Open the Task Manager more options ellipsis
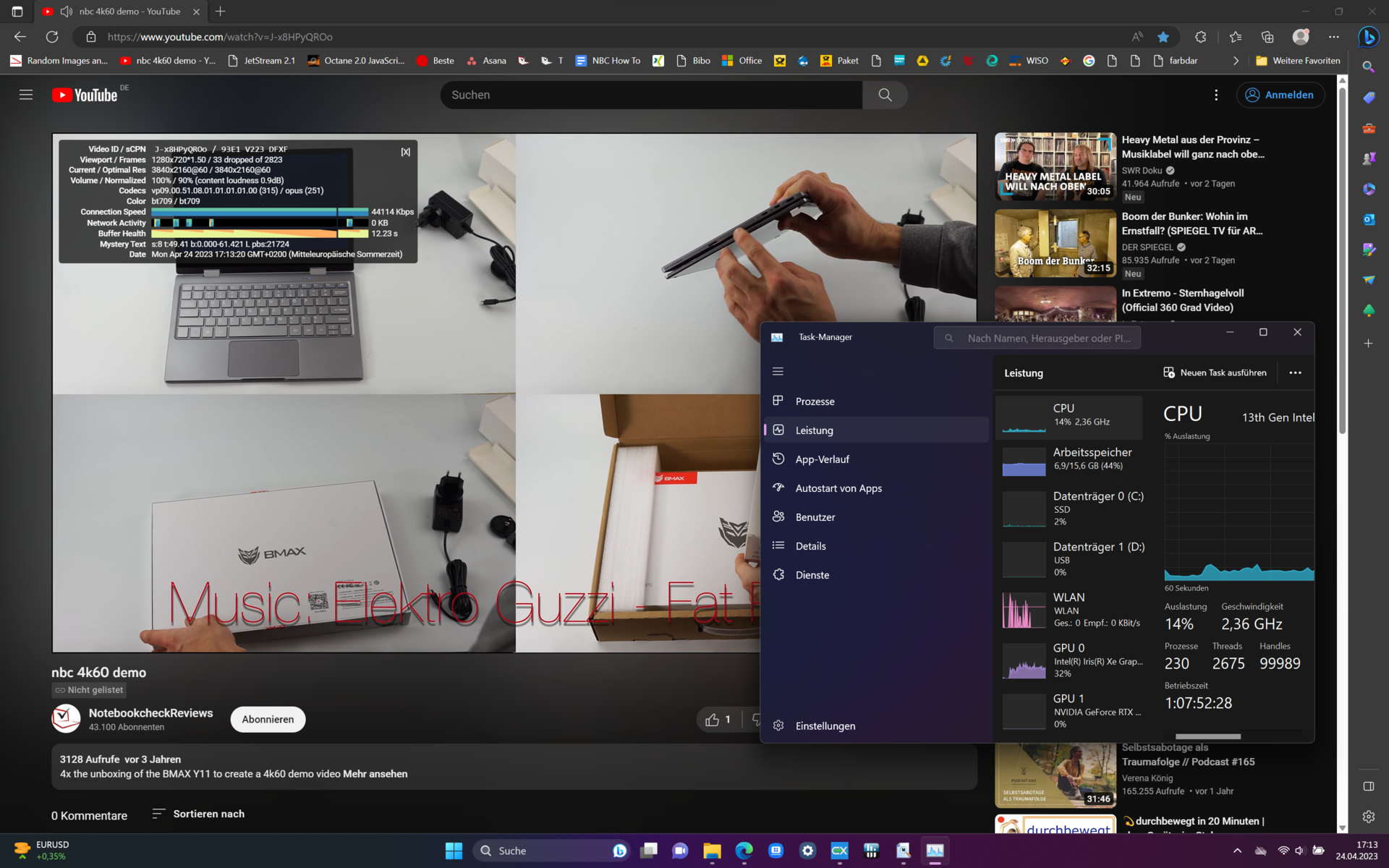The height and width of the screenshot is (868, 1389). click(1295, 373)
